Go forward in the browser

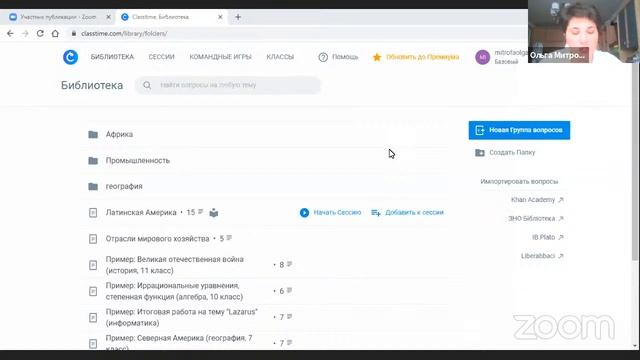(x=25, y=33)
